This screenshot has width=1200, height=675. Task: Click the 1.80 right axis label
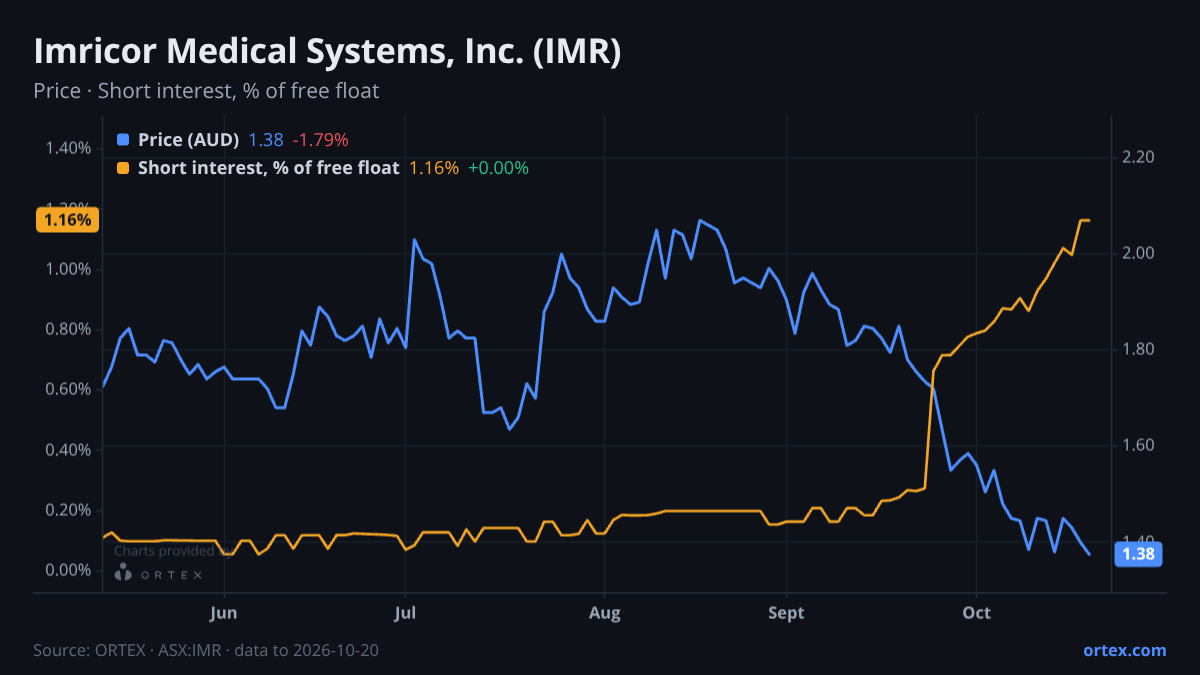pos(1139,349)
